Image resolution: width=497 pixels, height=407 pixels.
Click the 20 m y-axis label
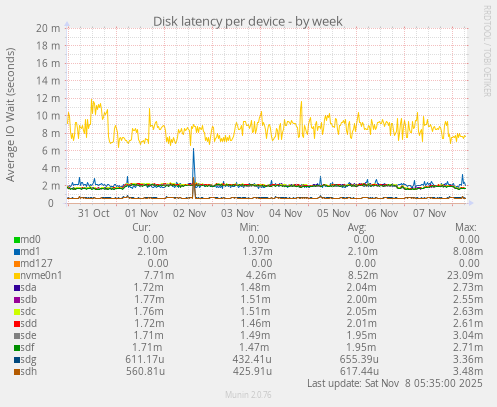48,28
